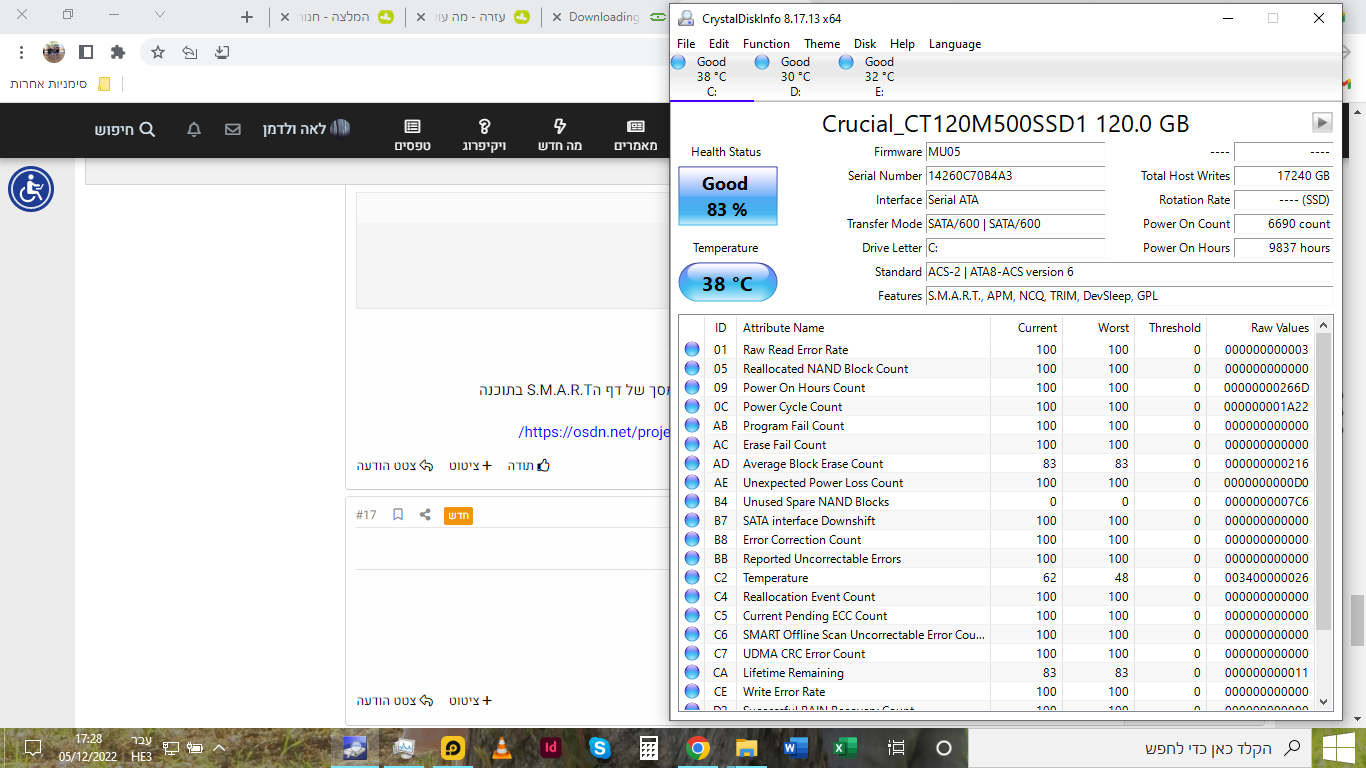Viewport: 1366px width, 768px height.
Task: Click the status orb for Lifetime Remaining
Action: tap(692, 673)
